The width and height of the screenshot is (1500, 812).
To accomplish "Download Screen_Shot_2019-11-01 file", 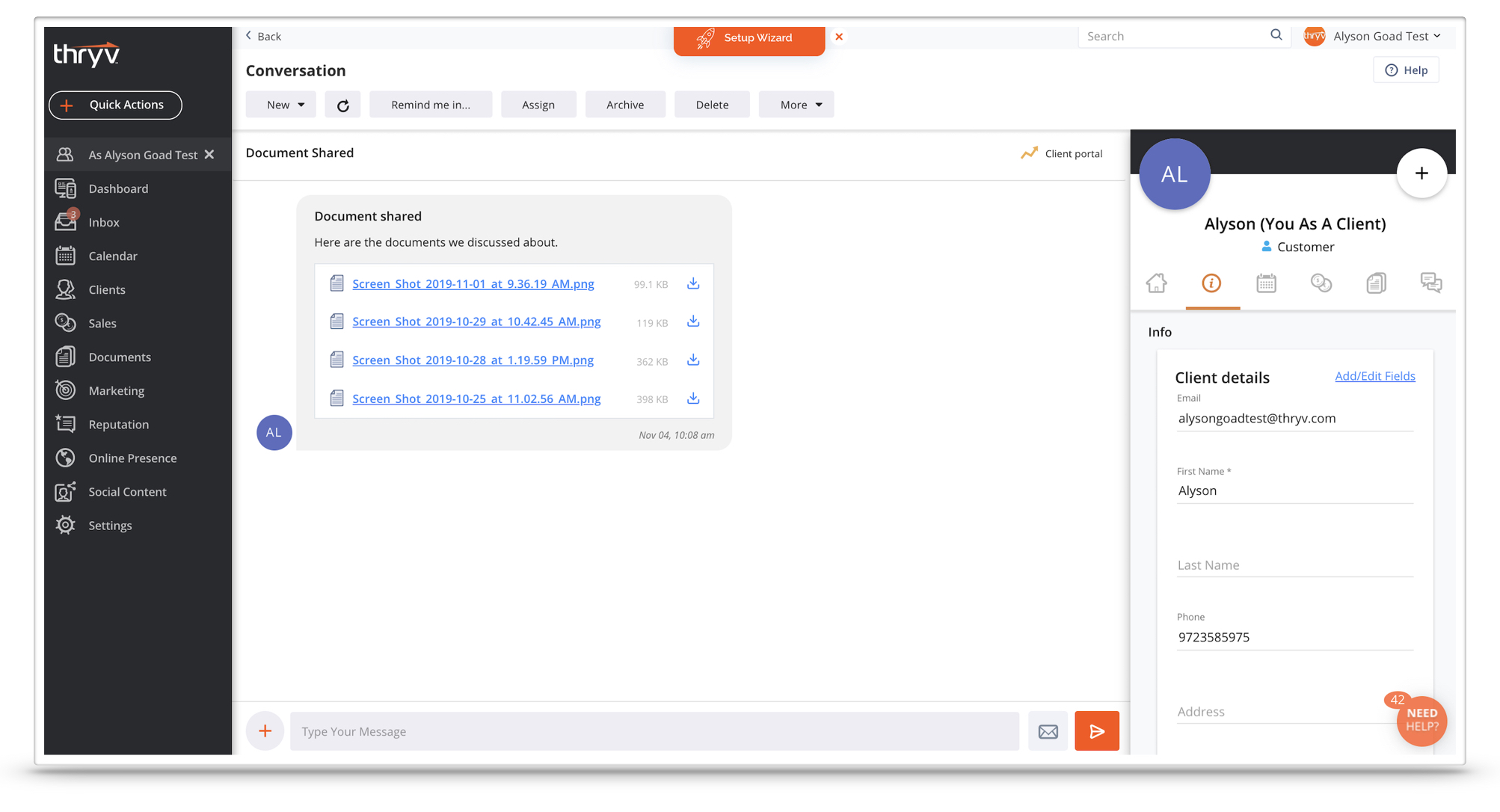I will pyautogui.click(x=693, y=283).
